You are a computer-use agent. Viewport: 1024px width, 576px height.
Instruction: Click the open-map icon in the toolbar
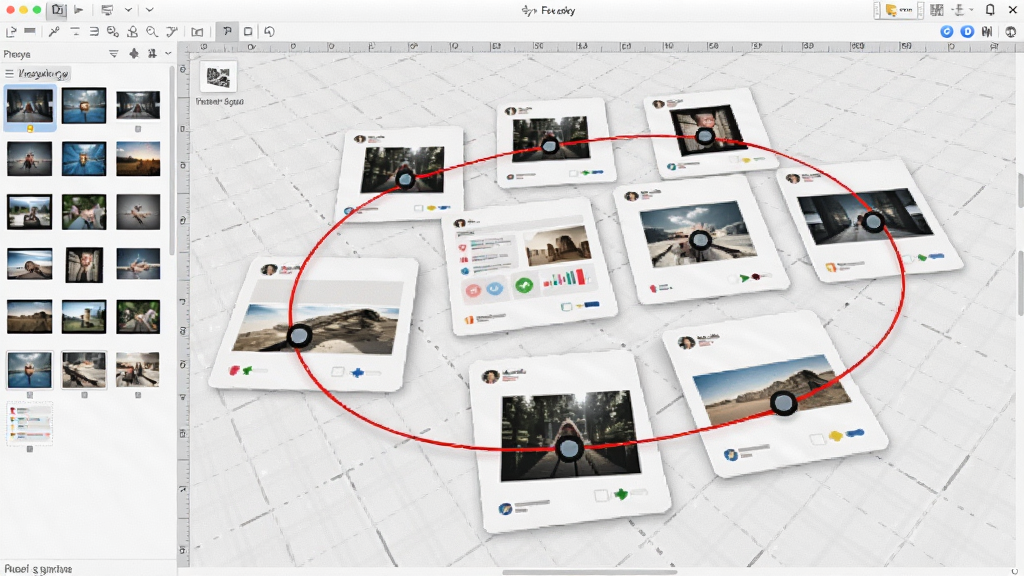pos(197,31)
